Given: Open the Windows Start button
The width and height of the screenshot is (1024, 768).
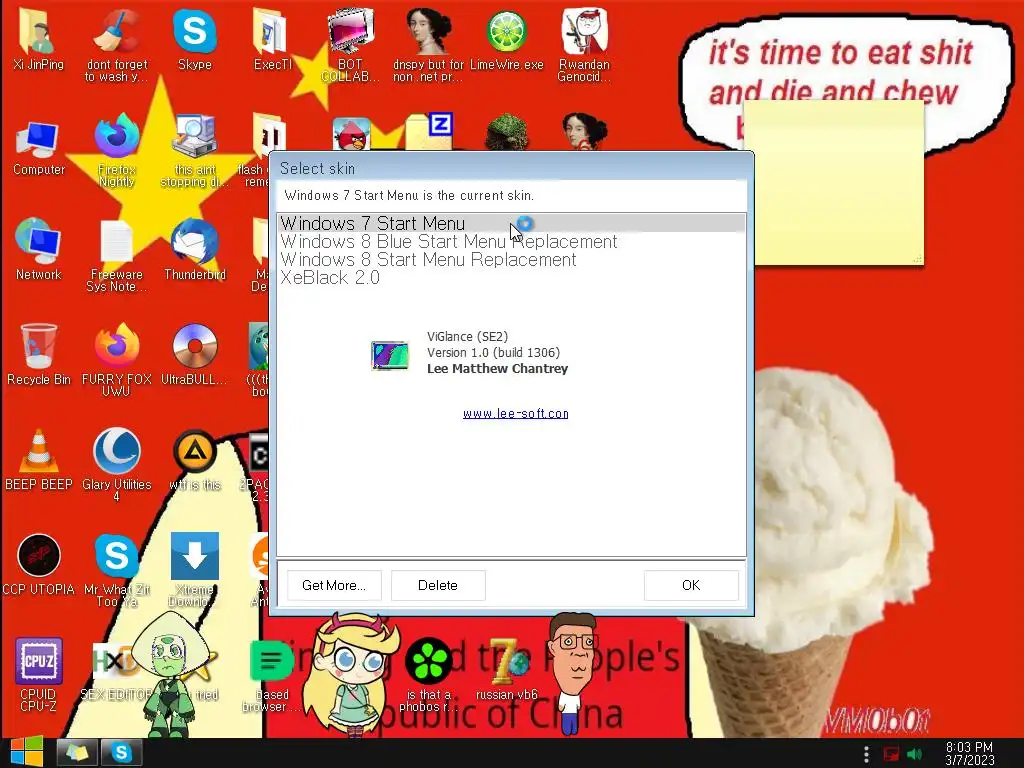Looking at the screenshot, I should pyautogui.click(x=26, y=752).
